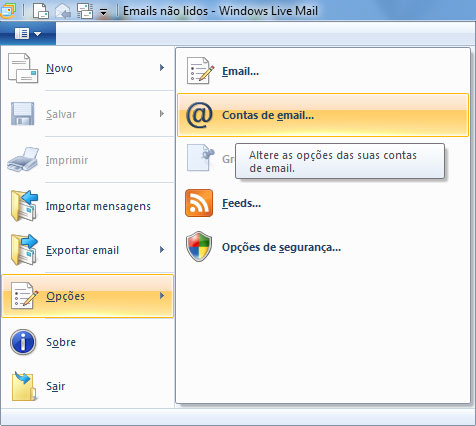The image size is (476, 426).
Task: Open the Feeds RSS icon
Action: coord(199,203)
